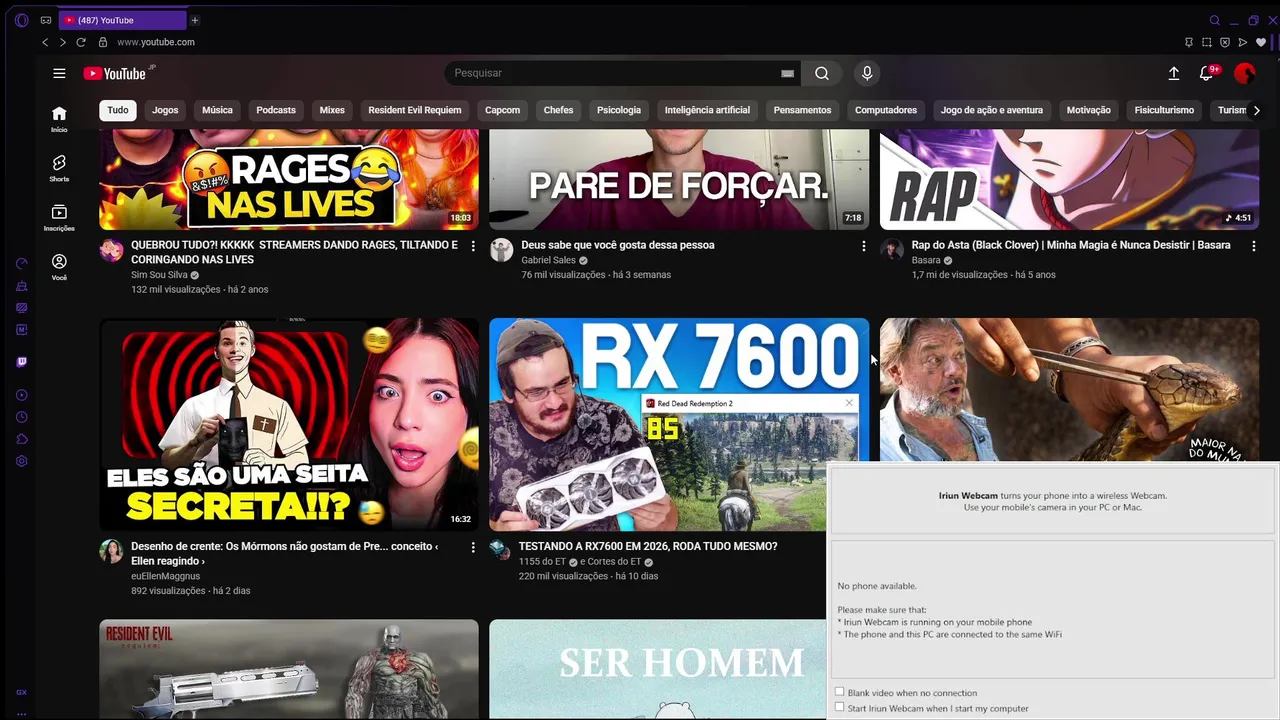
Task: Open the PARE DE FORÇAR thumbnail
Action: pyautogui.click(x=679, y=180)
